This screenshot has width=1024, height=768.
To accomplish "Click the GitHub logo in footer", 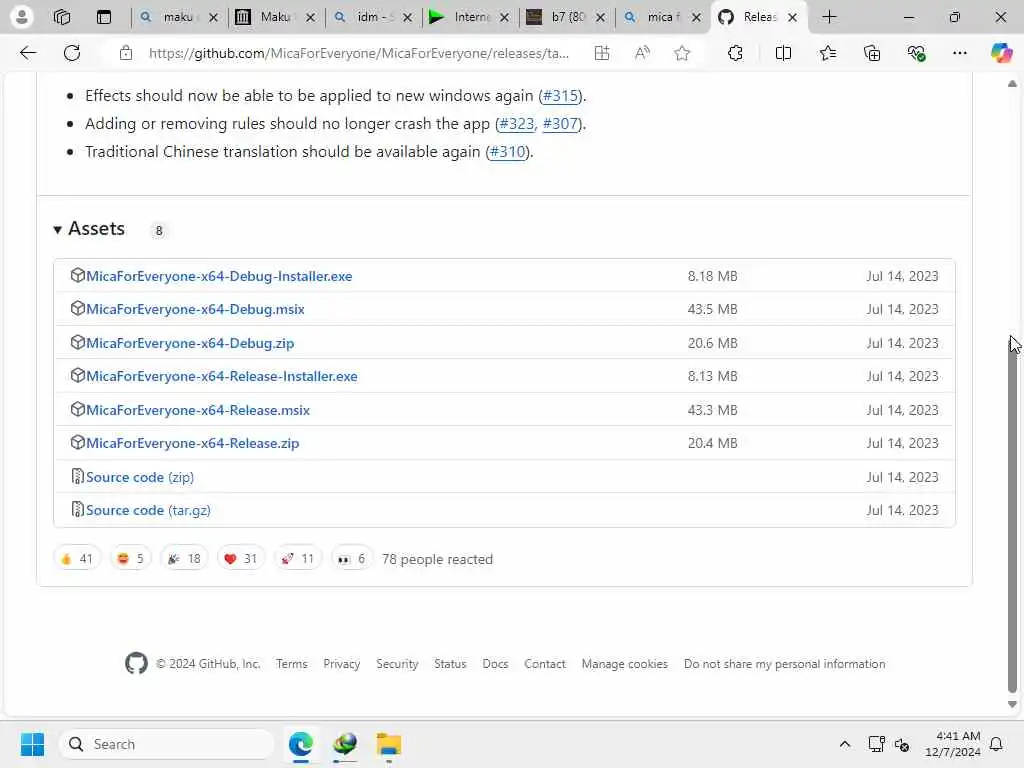I will pyautogui.click(x=136, y=663).
